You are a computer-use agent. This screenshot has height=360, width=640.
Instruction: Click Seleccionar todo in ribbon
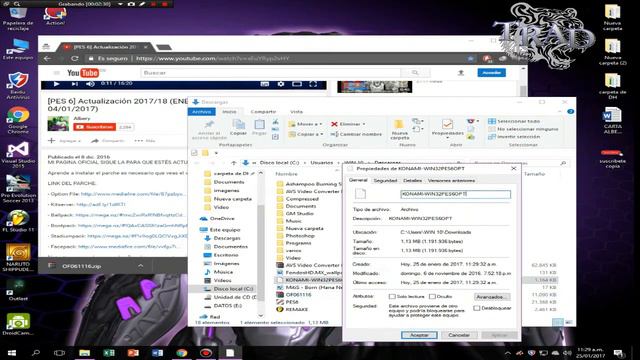pos(514,121)
